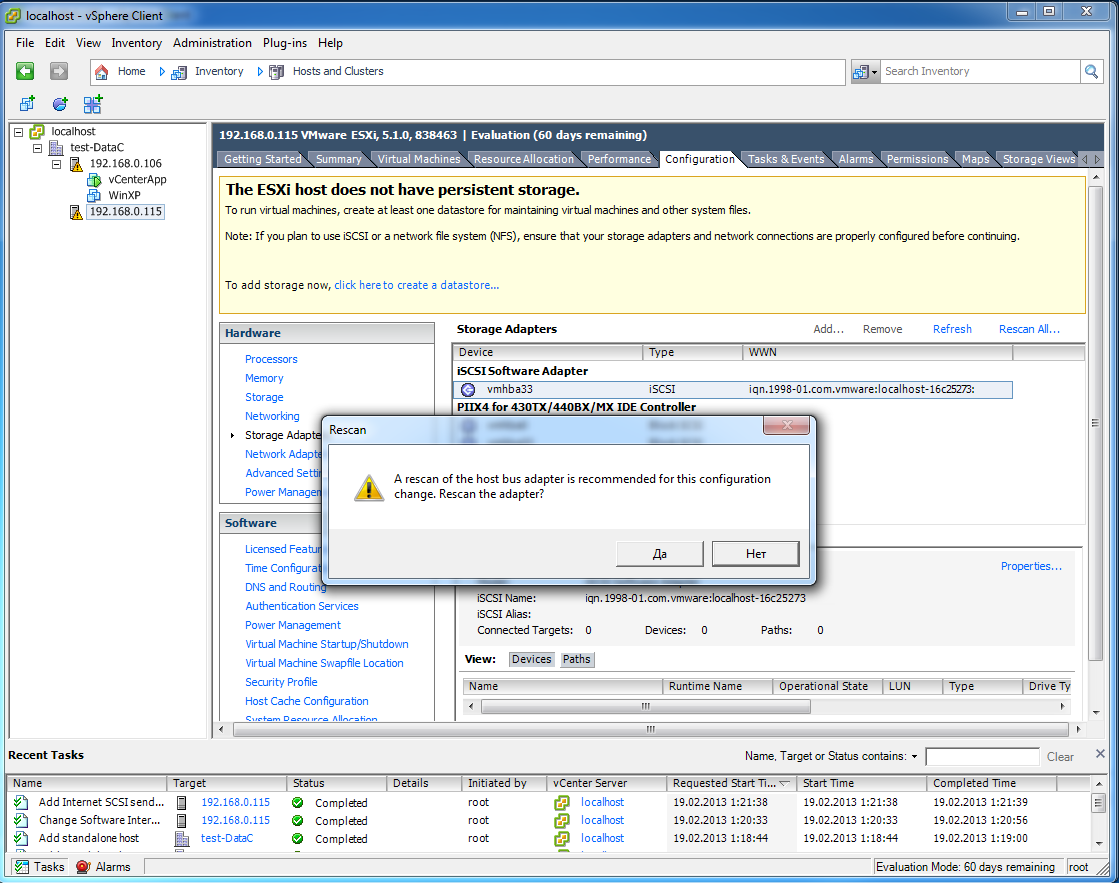The height and width of the screenshot is (883, 1119).
Task: Click the New Virtual Machine toolbar icon
Action: tap(27, 104)
